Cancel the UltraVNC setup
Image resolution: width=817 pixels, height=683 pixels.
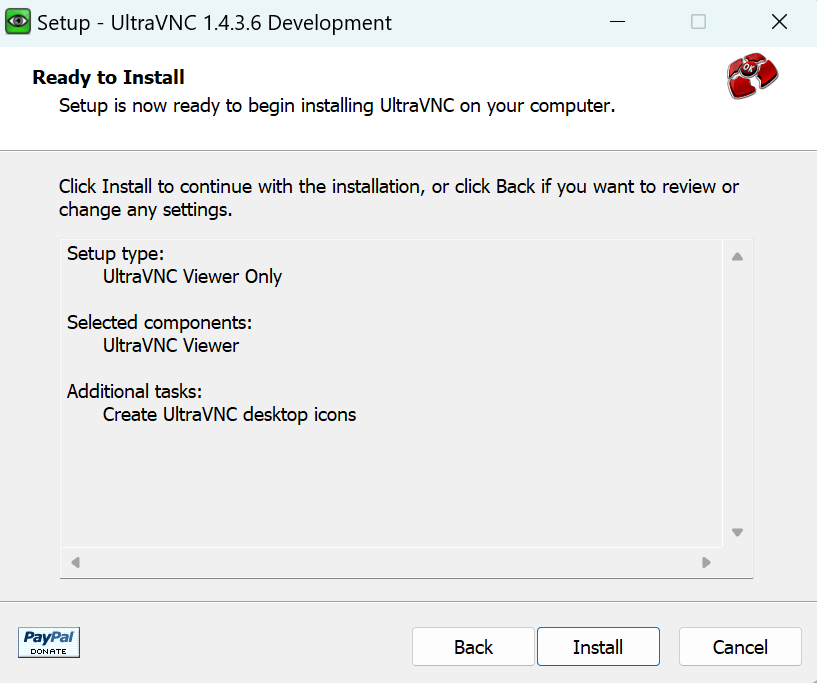click(x=740, y=647)
